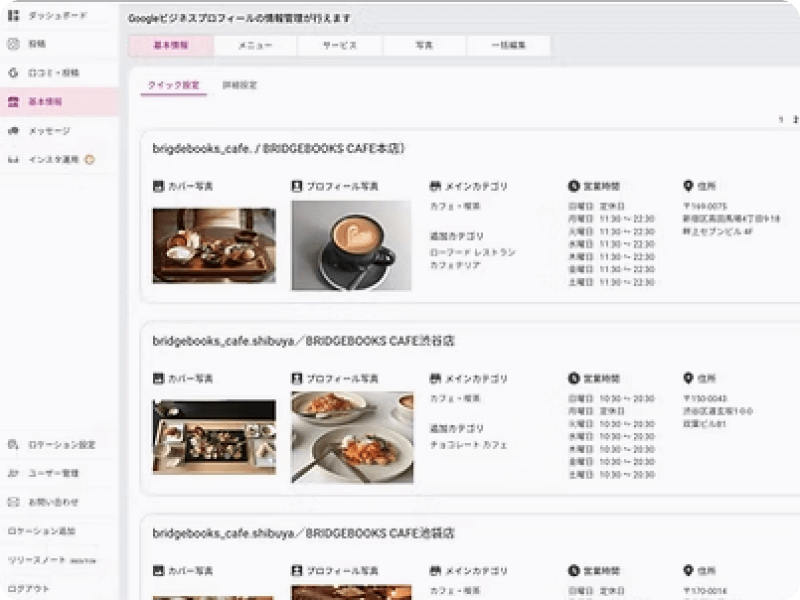Click the Google 口コミ・投稿 sidebar icon
Screen dimensions: 800x600
pyautogui.click(x=14, y=73)
